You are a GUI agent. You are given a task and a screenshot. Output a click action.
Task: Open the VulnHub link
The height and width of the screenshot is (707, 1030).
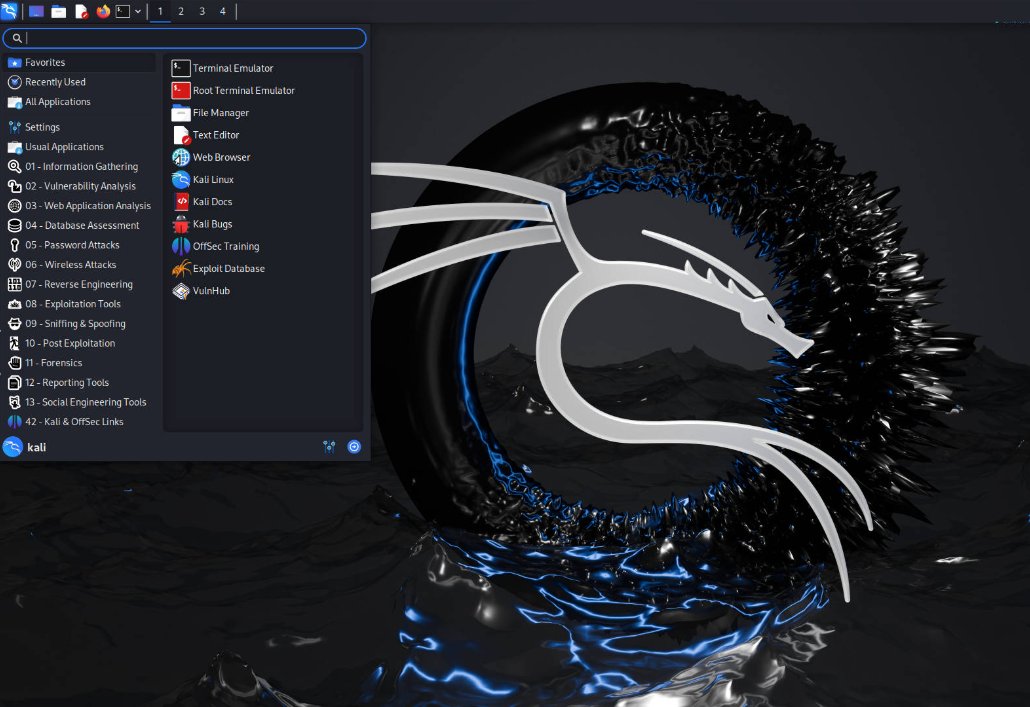210,291
